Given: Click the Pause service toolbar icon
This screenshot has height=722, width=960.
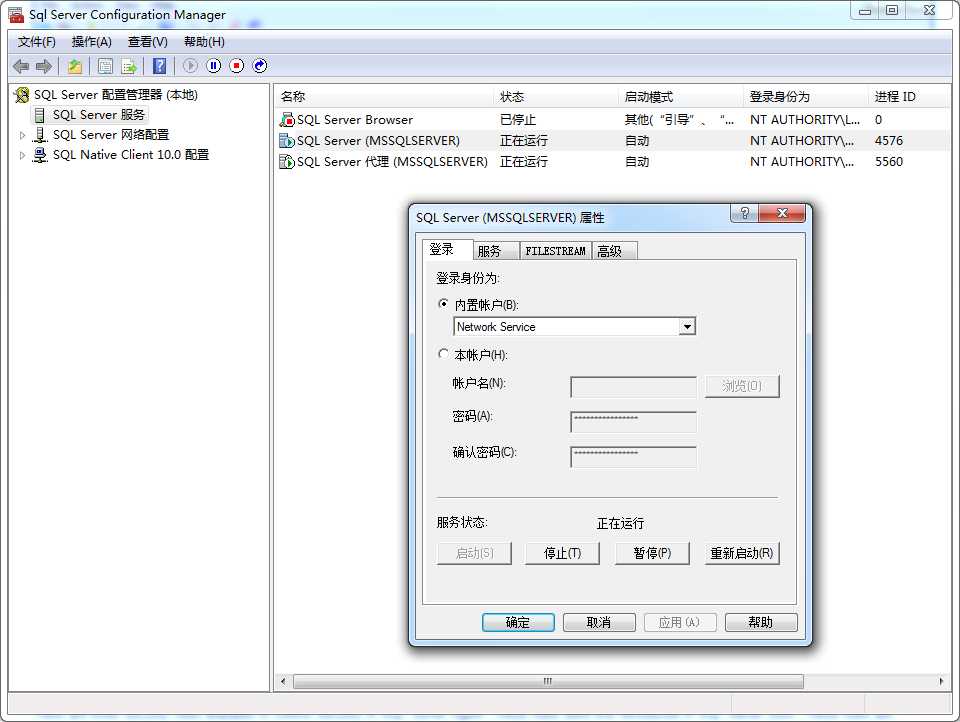Looking at the screenshot, I should pos(214,66).
